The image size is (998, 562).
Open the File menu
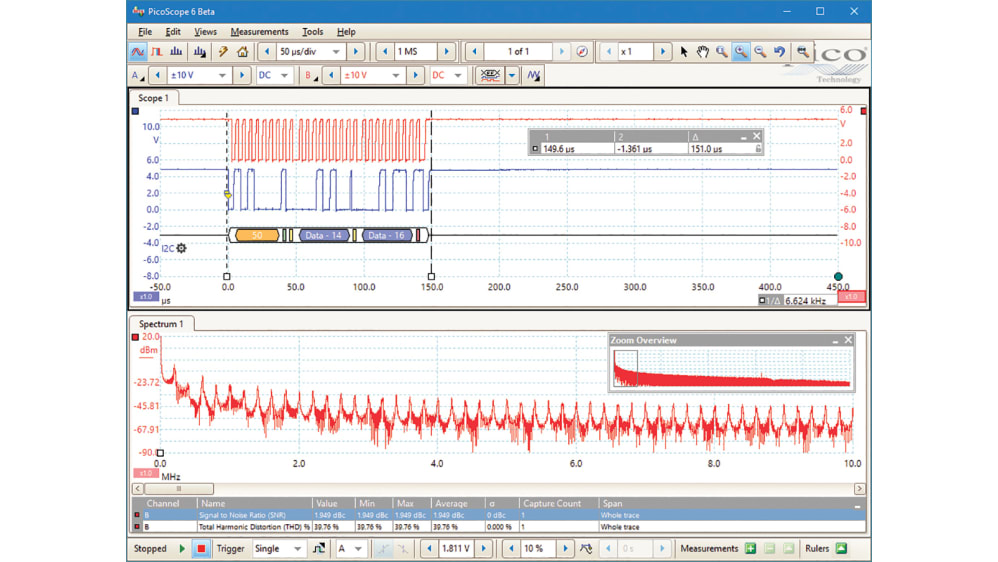click(145, 32)
